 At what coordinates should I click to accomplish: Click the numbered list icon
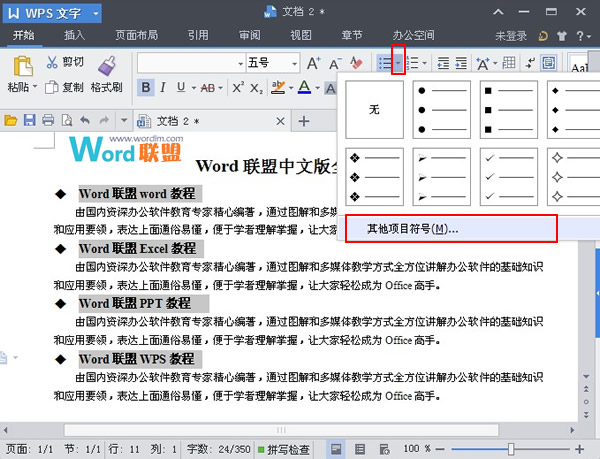pos(413,63)
